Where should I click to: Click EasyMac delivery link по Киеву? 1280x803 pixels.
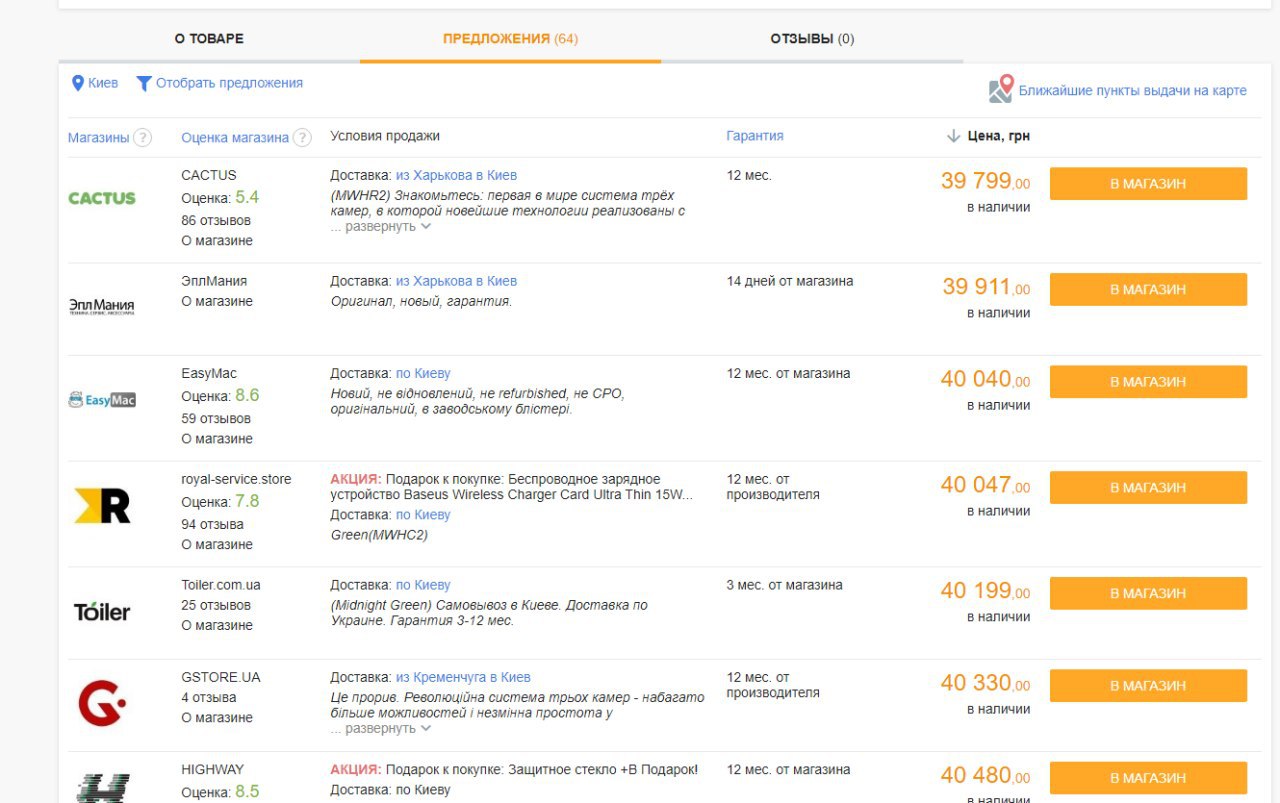click(423, 373)
